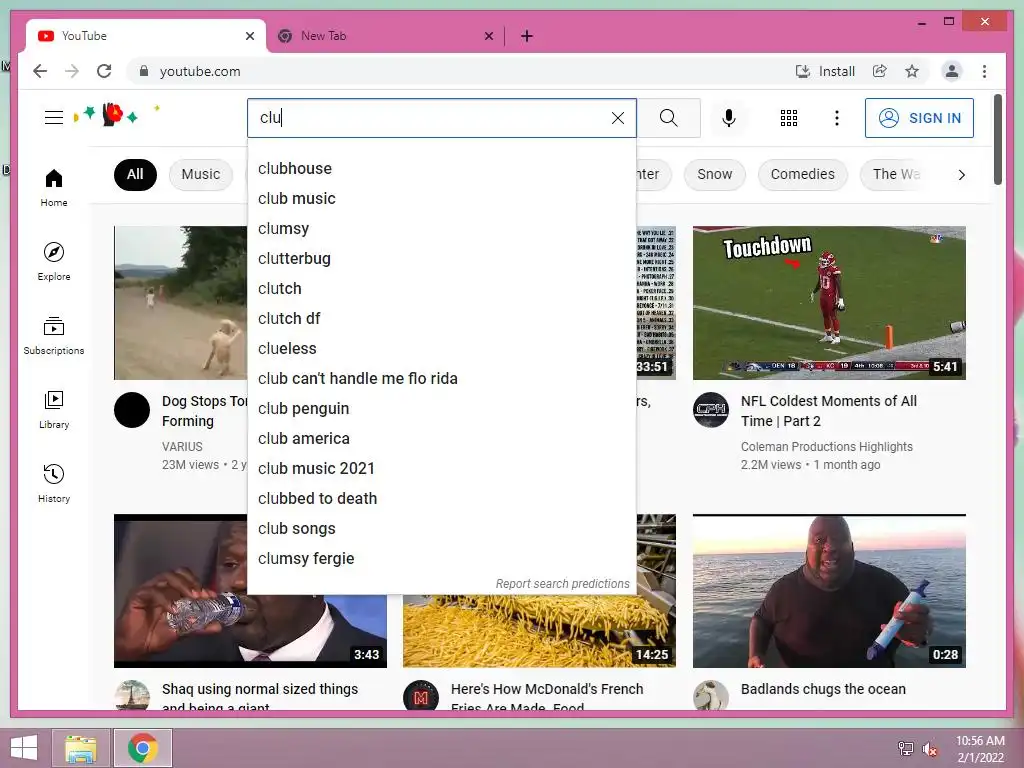The width and height of the screenshot is (1024, 768).
Task: Choose suggestion club music
Action: [441, 199]
